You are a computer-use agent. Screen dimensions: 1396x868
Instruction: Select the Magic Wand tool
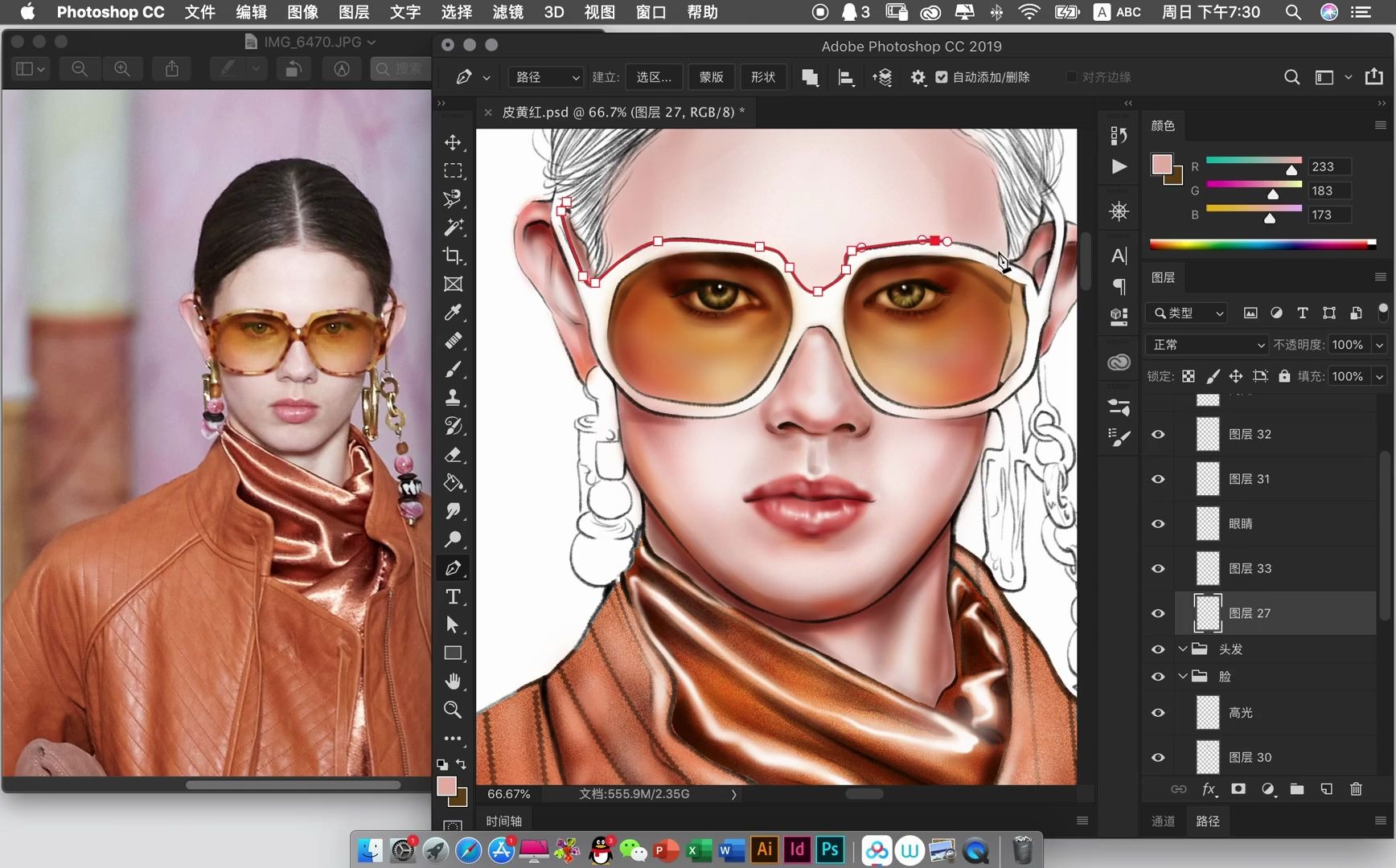point(453,227)
